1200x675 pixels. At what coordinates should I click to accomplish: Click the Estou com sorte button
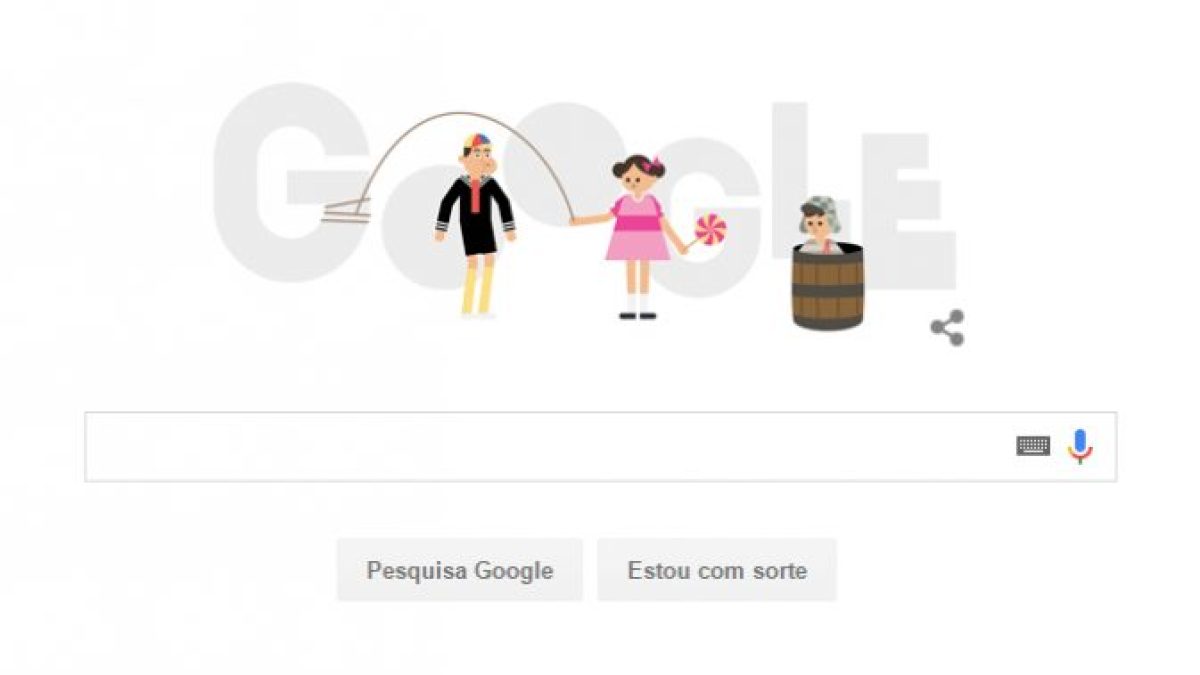pyautogui.click(x=717, y=571)
